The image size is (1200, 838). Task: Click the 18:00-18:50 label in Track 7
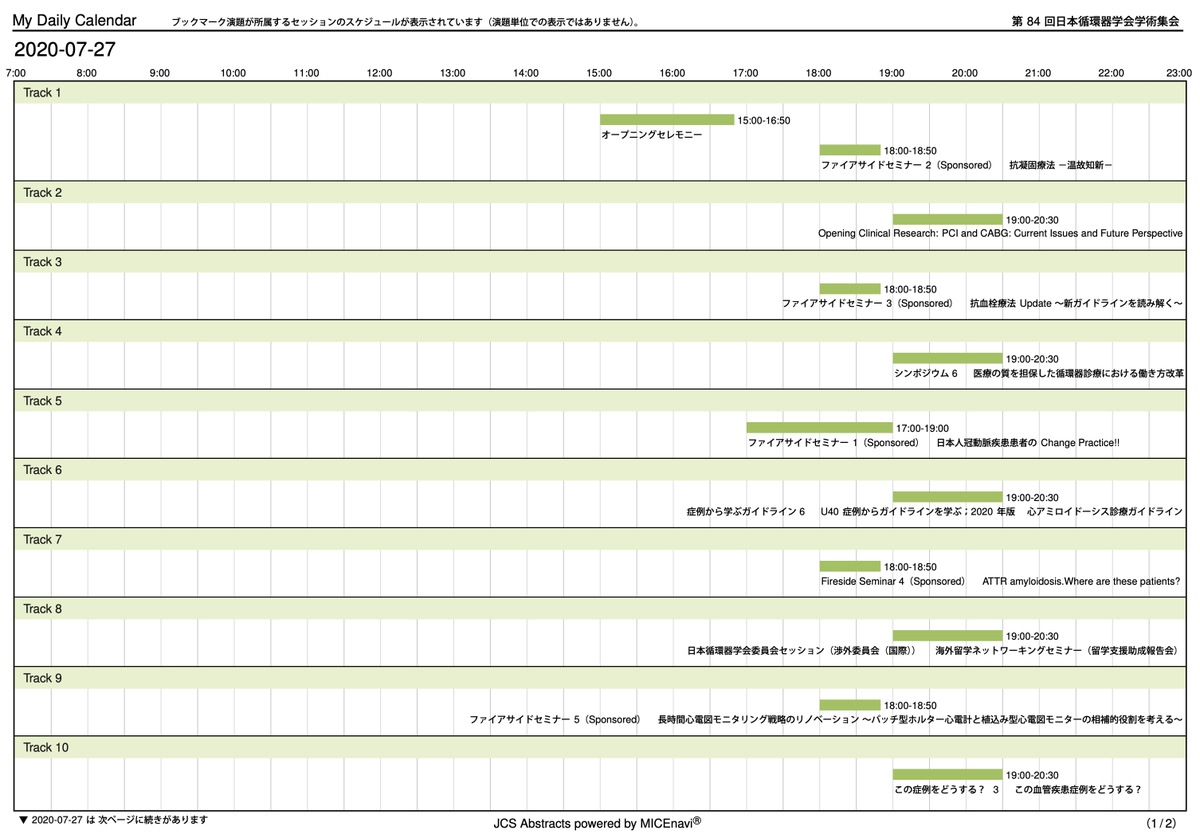[910, 566]
